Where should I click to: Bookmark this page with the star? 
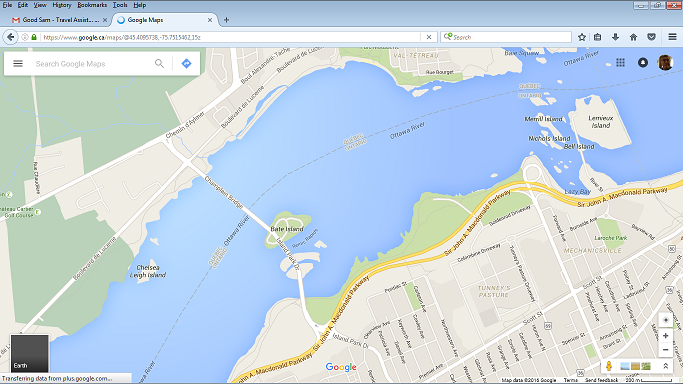[582, 37]
